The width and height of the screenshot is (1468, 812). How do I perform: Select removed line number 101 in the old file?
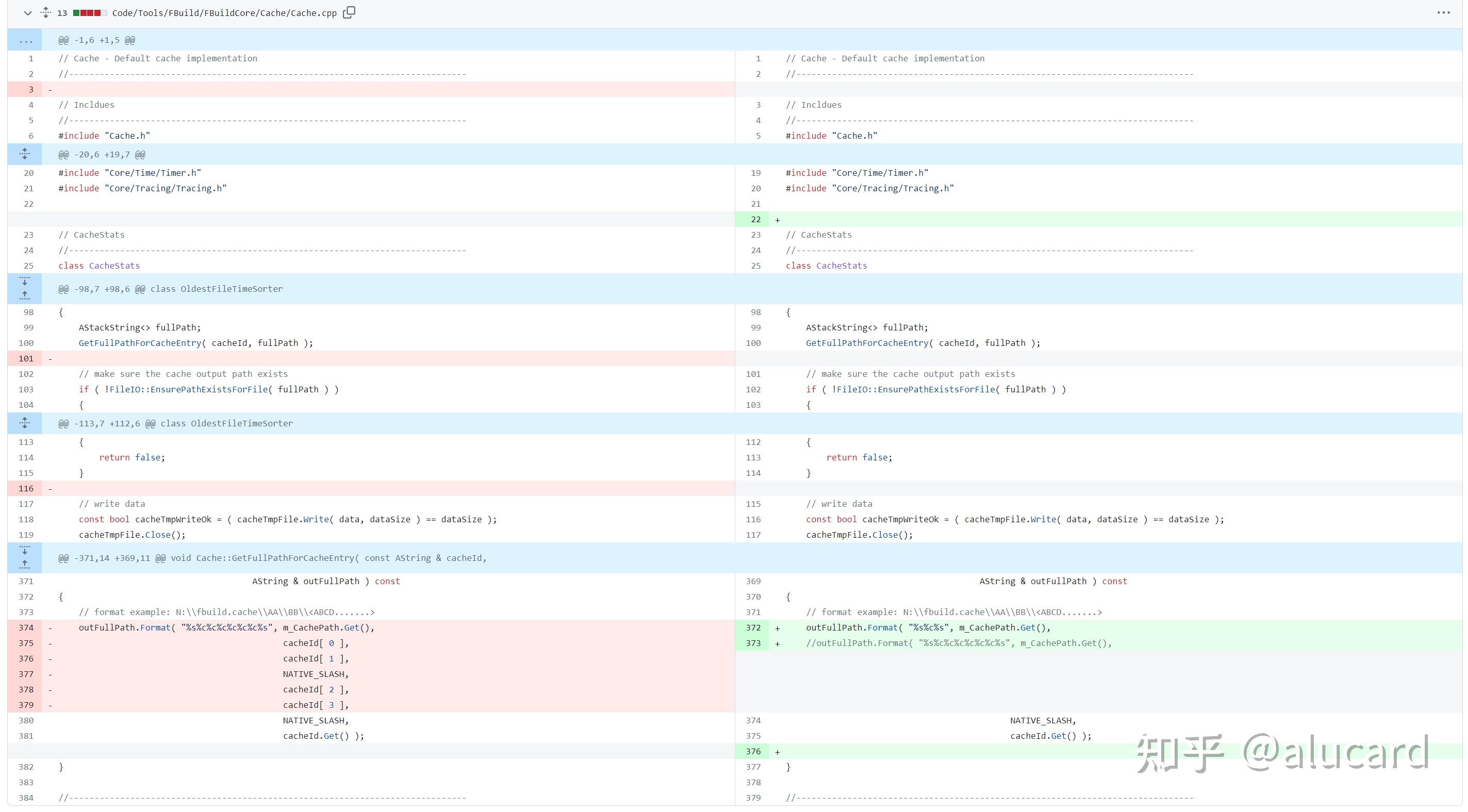point(26,358)
